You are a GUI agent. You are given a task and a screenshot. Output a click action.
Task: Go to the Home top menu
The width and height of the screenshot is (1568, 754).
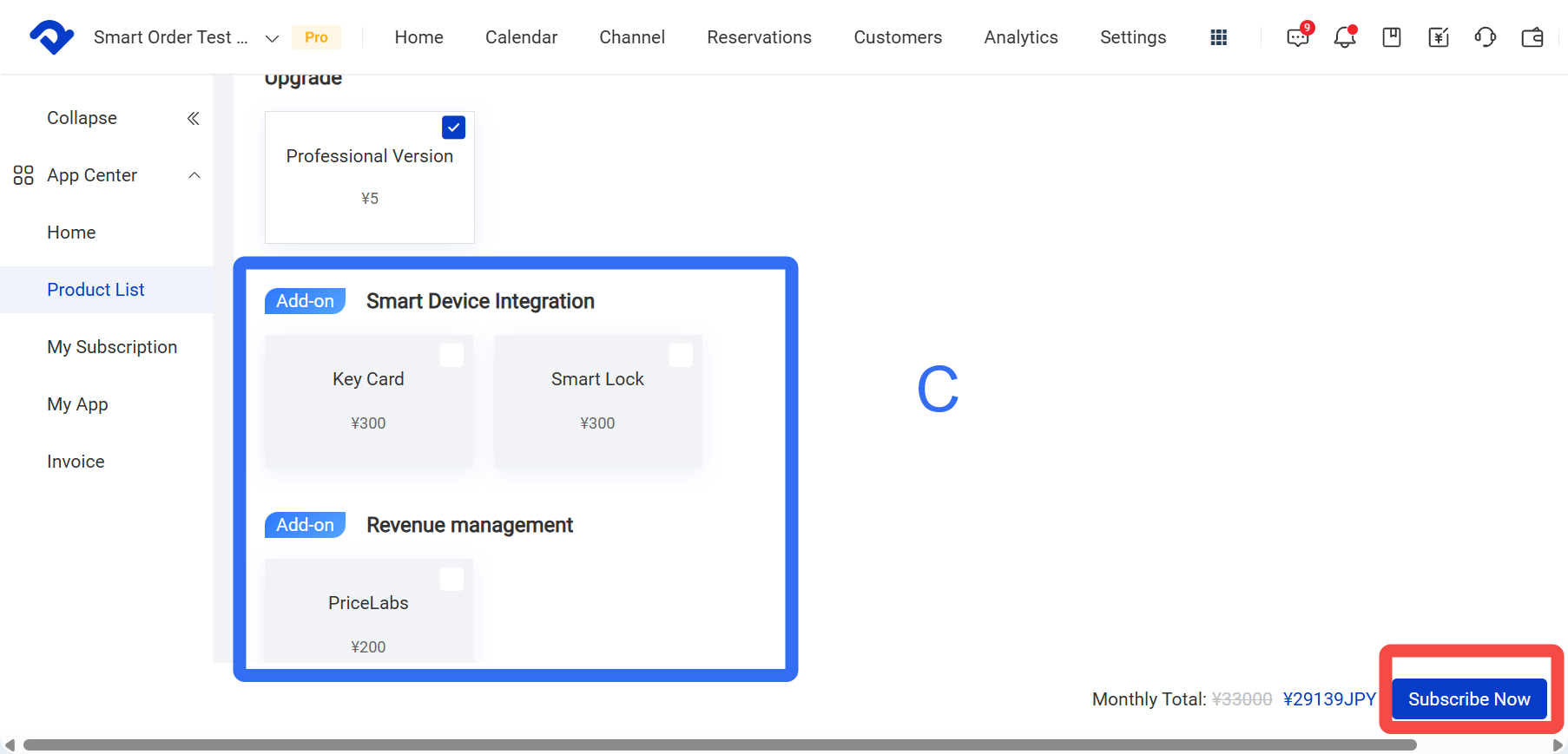click(x=419, y=37)
